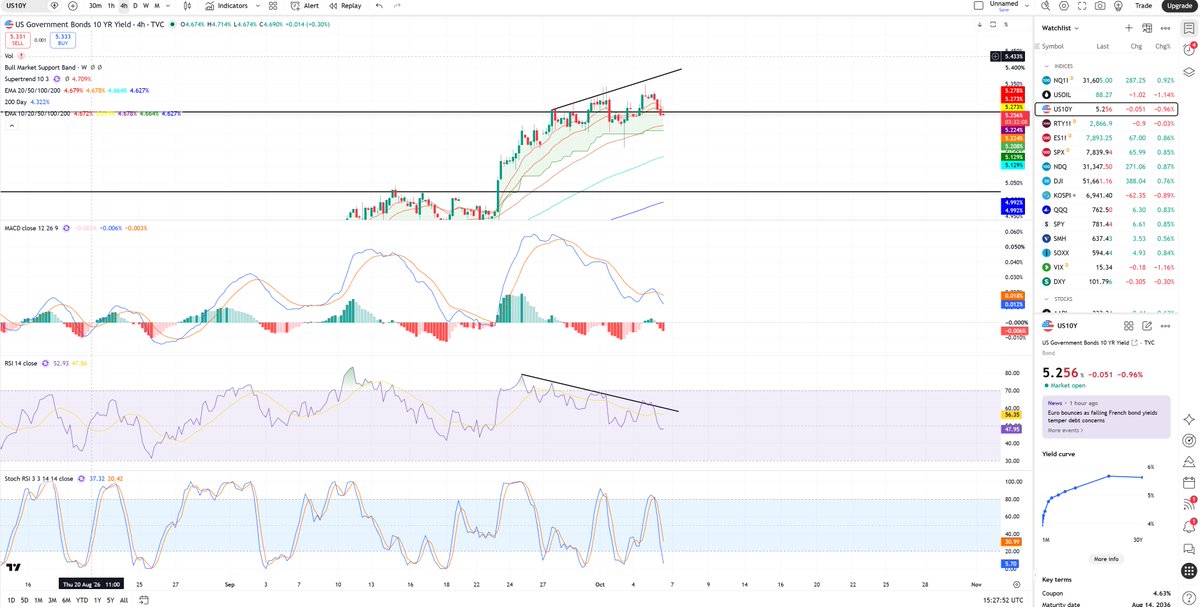Edit US10Y note pencil icon
This screenshot has height=607, width=1200.
(x=1147, y=326)
